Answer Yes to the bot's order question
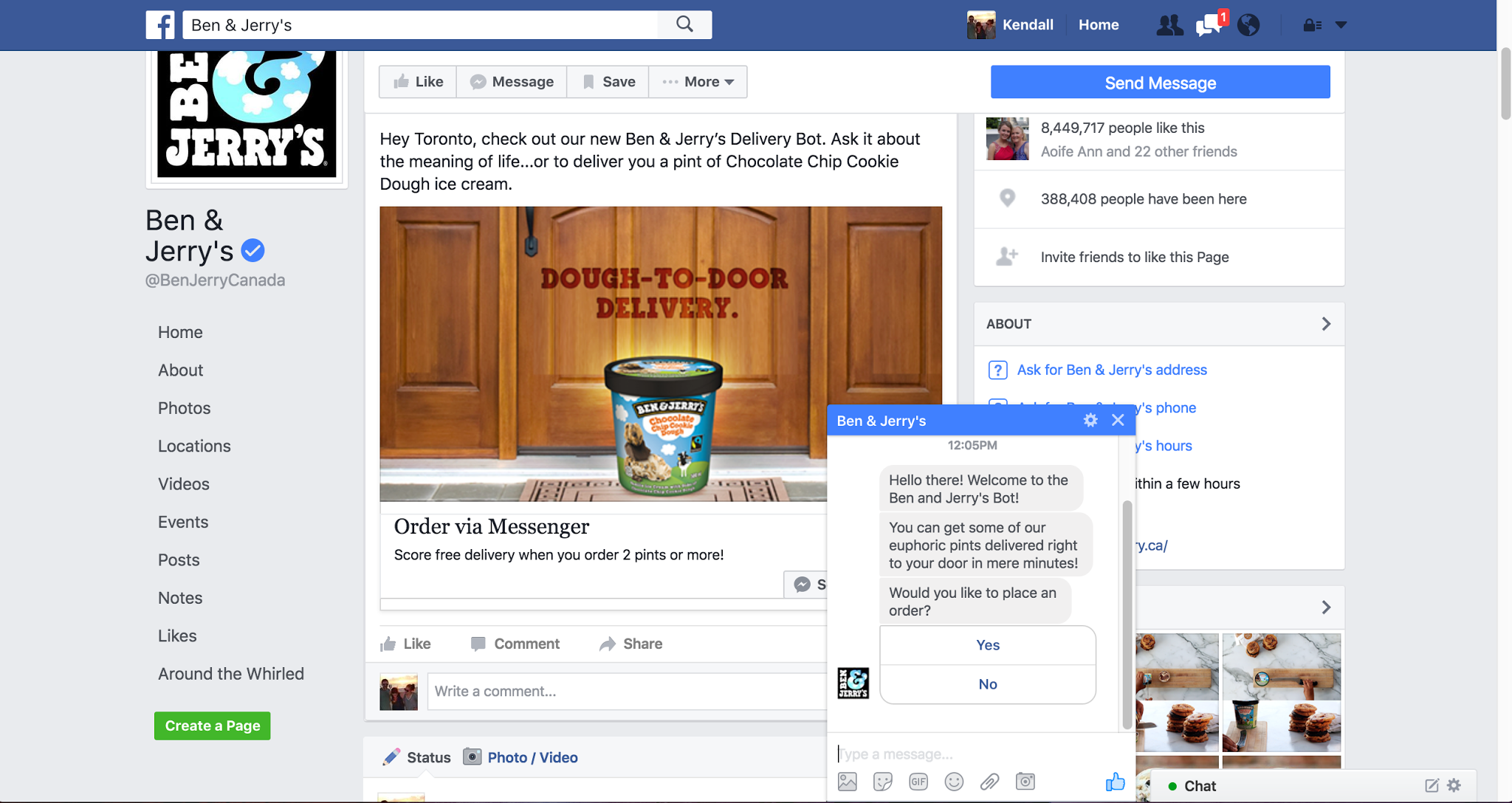This screenshot has height=803, width=1512. click(987, 645)
